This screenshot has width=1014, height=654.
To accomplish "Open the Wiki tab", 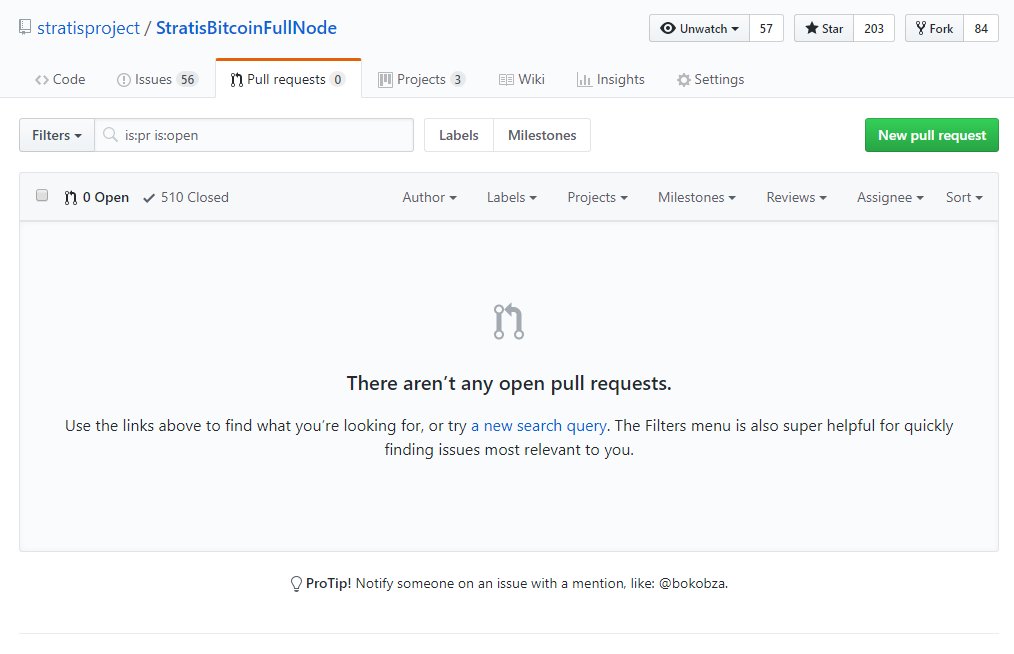I will coord(522,80).
